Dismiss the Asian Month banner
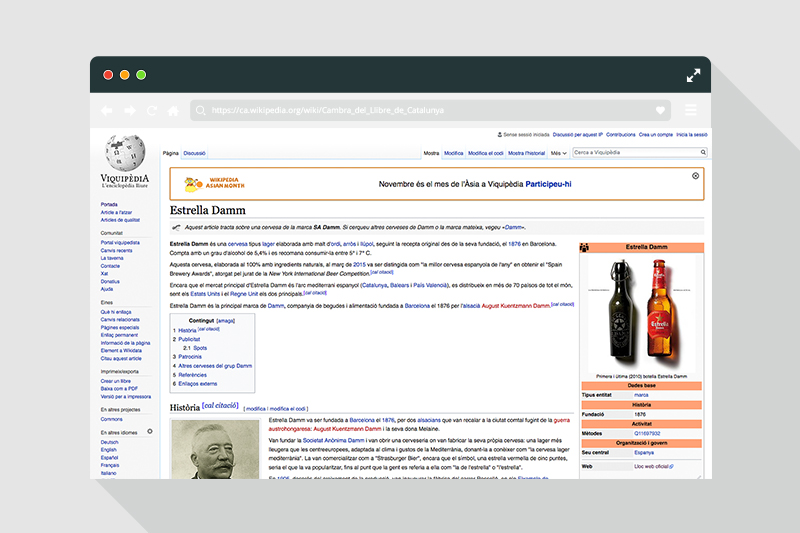Image resolution: width=800 pixels, height=533 pixels. tap(695, 176)
